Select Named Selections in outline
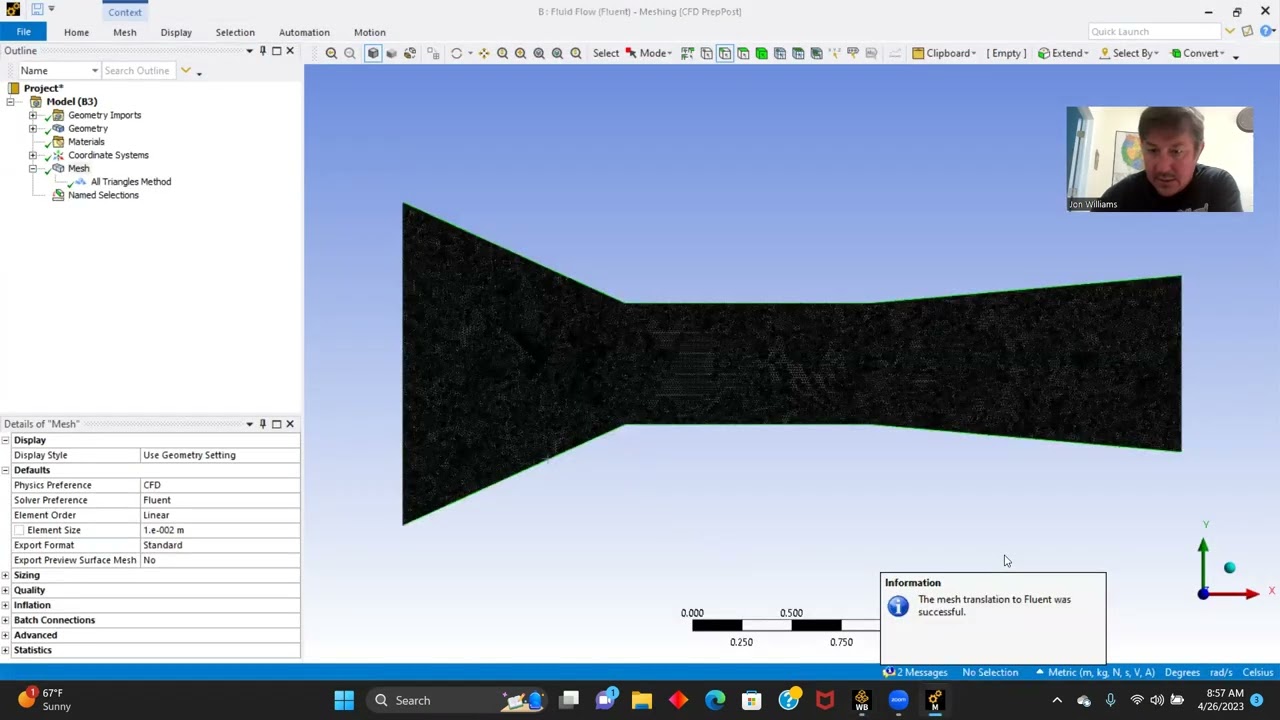Screen dimensions: 1280x720 tap(103, 195)
